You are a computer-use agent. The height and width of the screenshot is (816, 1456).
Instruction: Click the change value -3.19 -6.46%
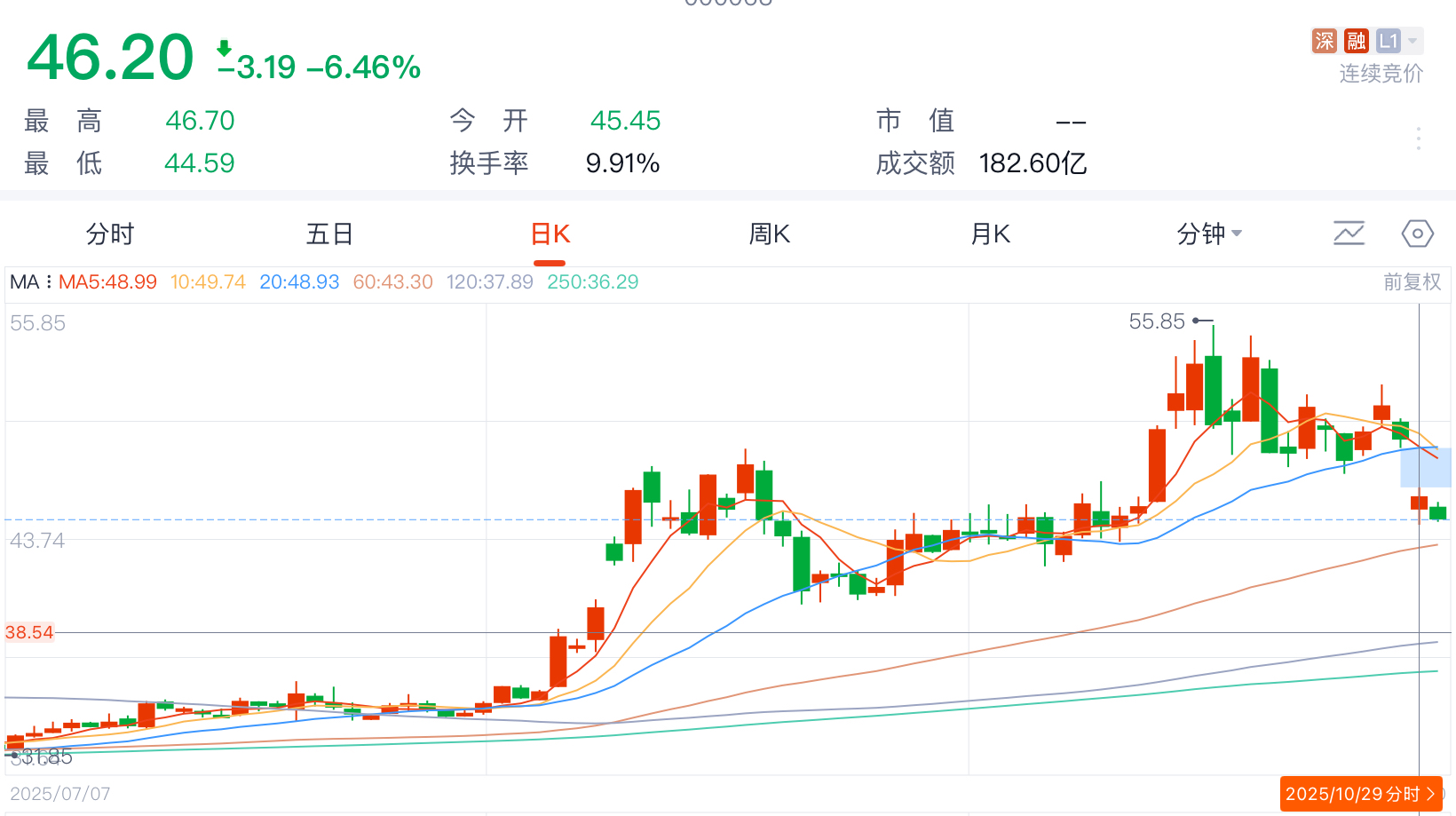pos(319,67)
